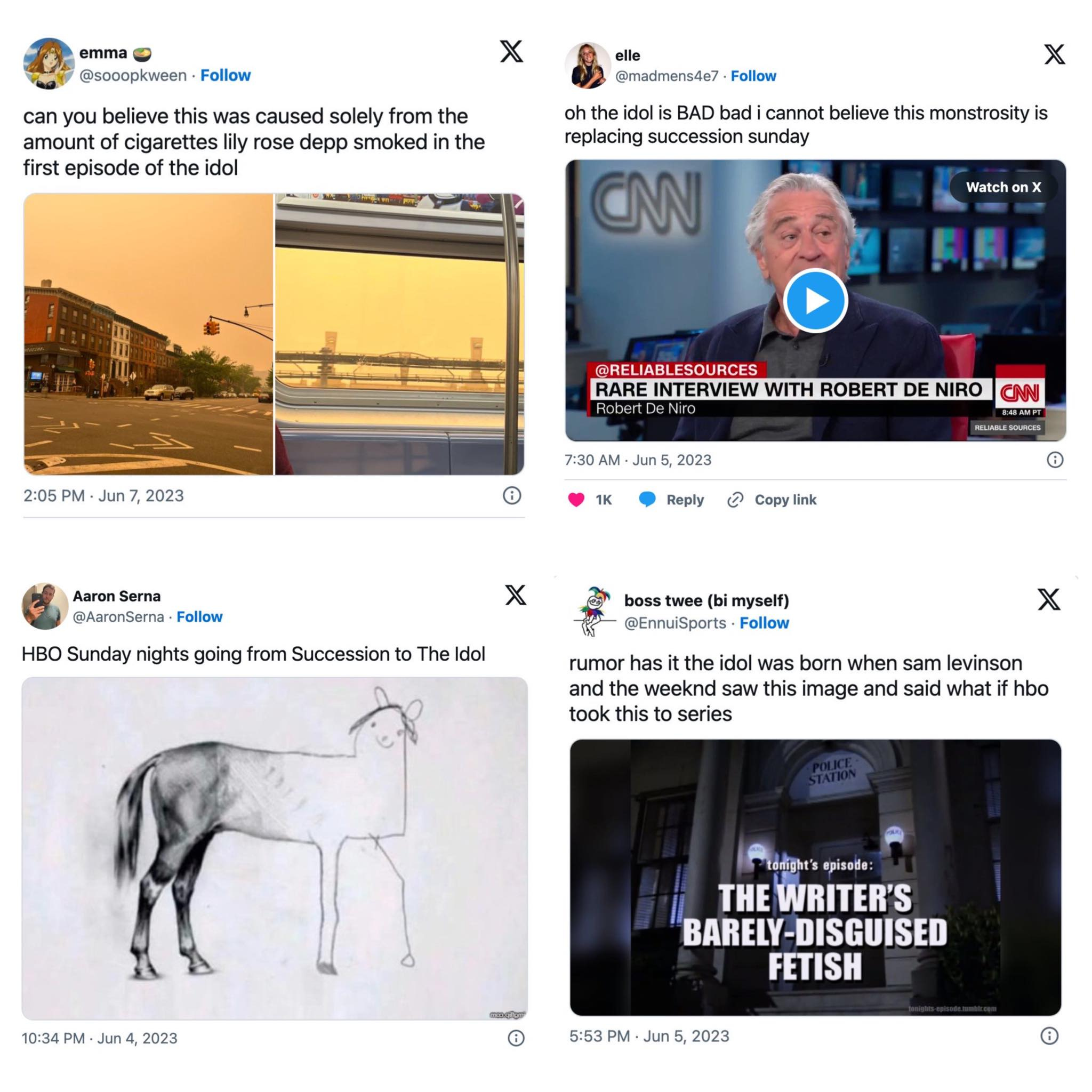Viewport: 1092px width, 1092px height.
Task: Follow @madmens4e7
Action: pyautogui.click(x=753, y=76)
